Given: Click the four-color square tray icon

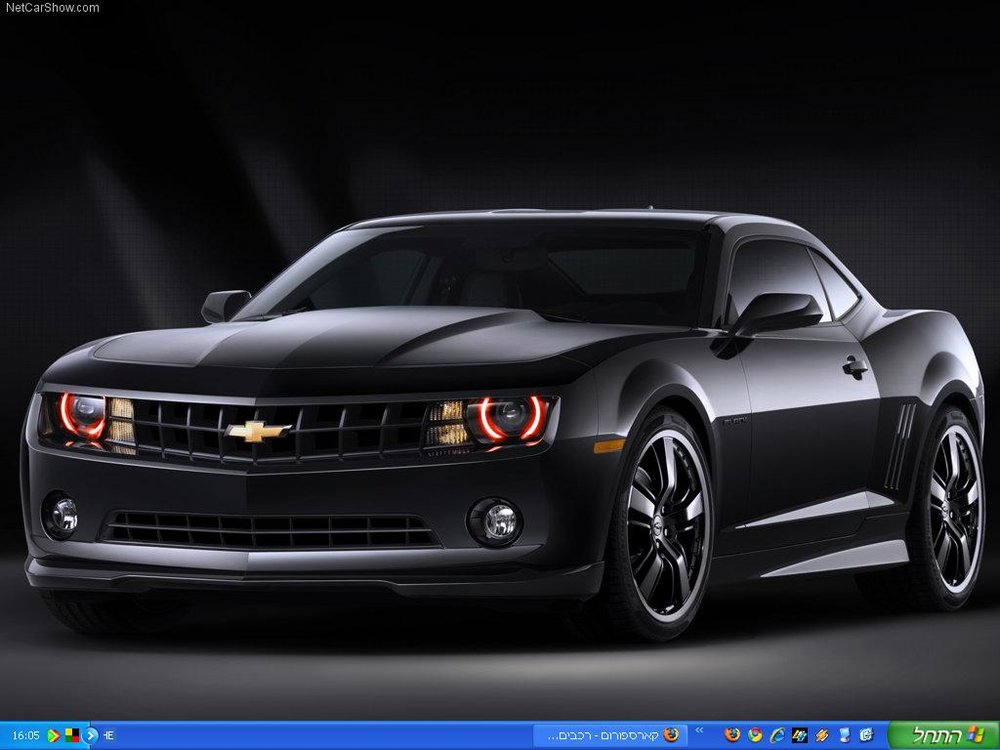Looking at the screenshot, I should [72, 735].
